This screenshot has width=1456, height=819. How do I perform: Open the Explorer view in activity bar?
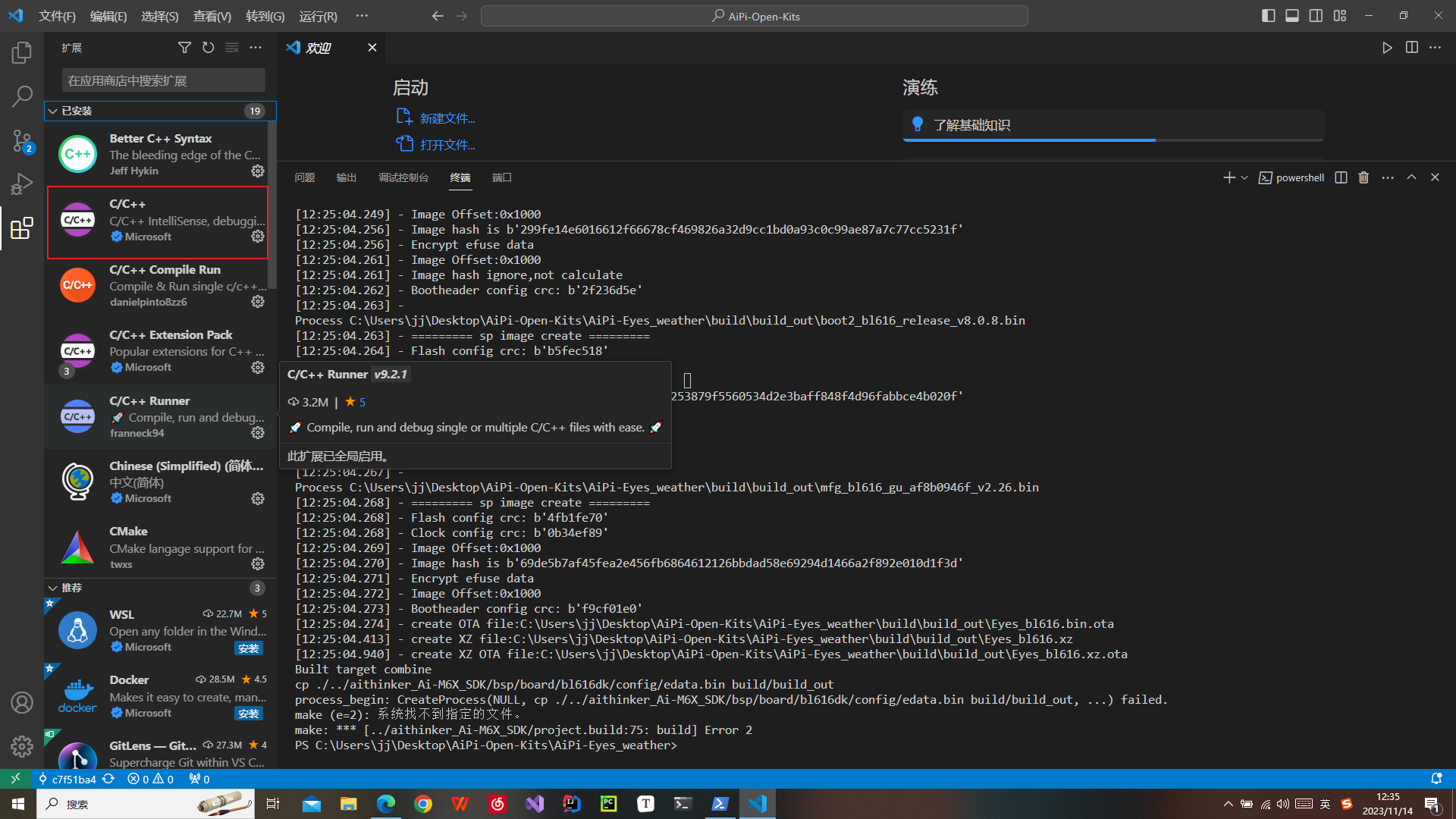tap(22, 52)
